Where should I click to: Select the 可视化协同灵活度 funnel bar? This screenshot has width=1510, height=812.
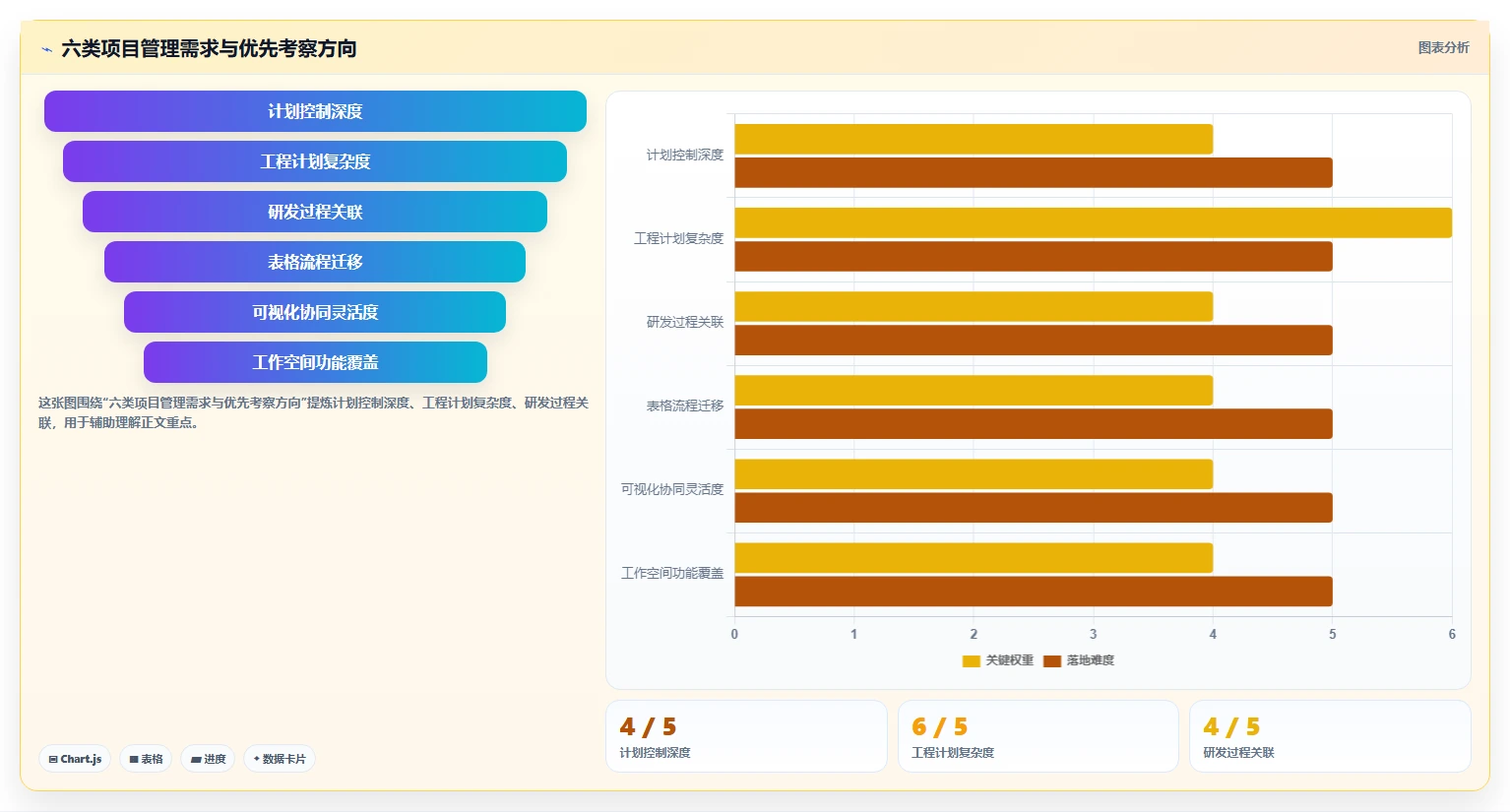coord(315,312)
